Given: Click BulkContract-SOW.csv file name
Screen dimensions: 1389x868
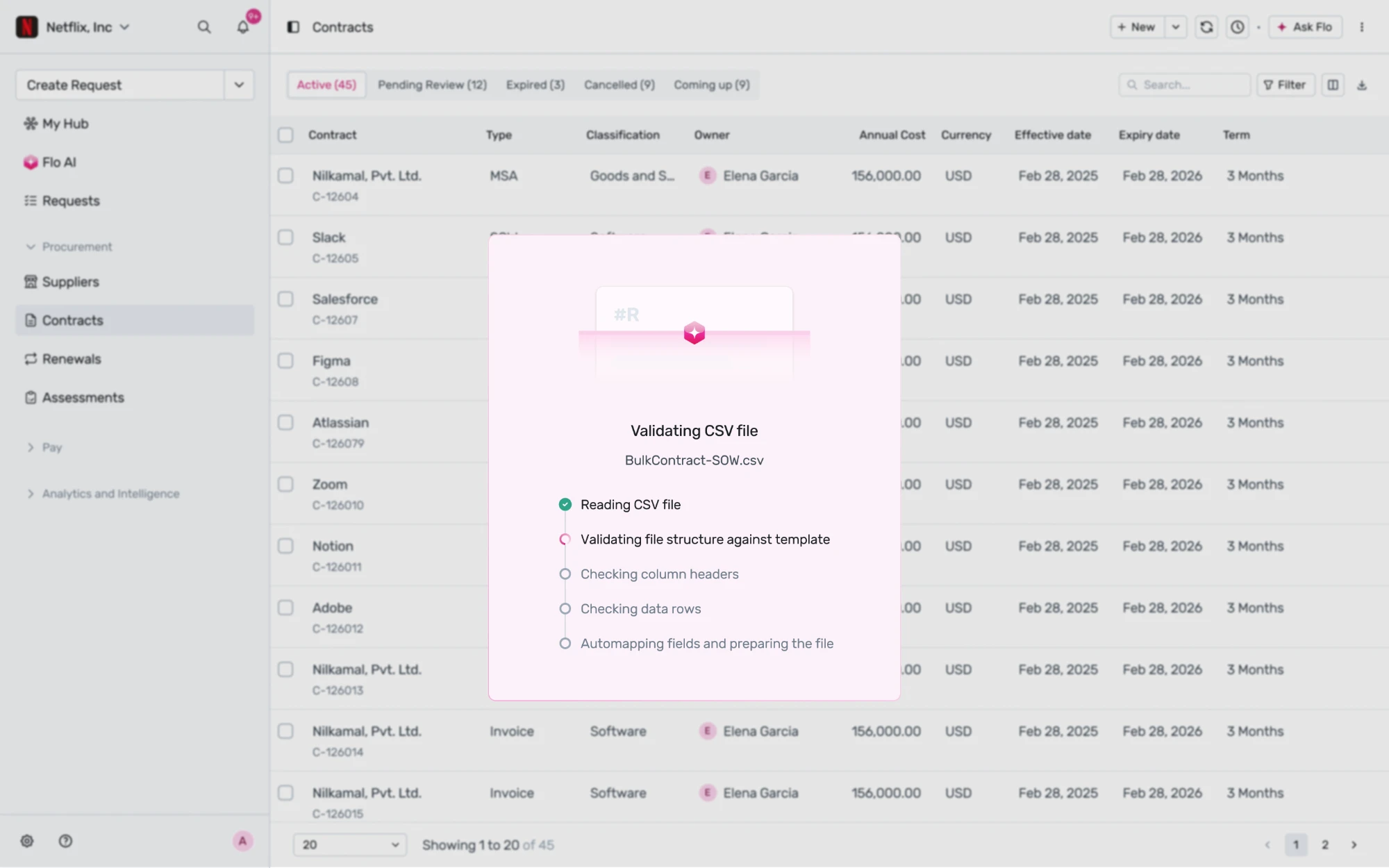Looking at the screenshot, I should 694,460.
